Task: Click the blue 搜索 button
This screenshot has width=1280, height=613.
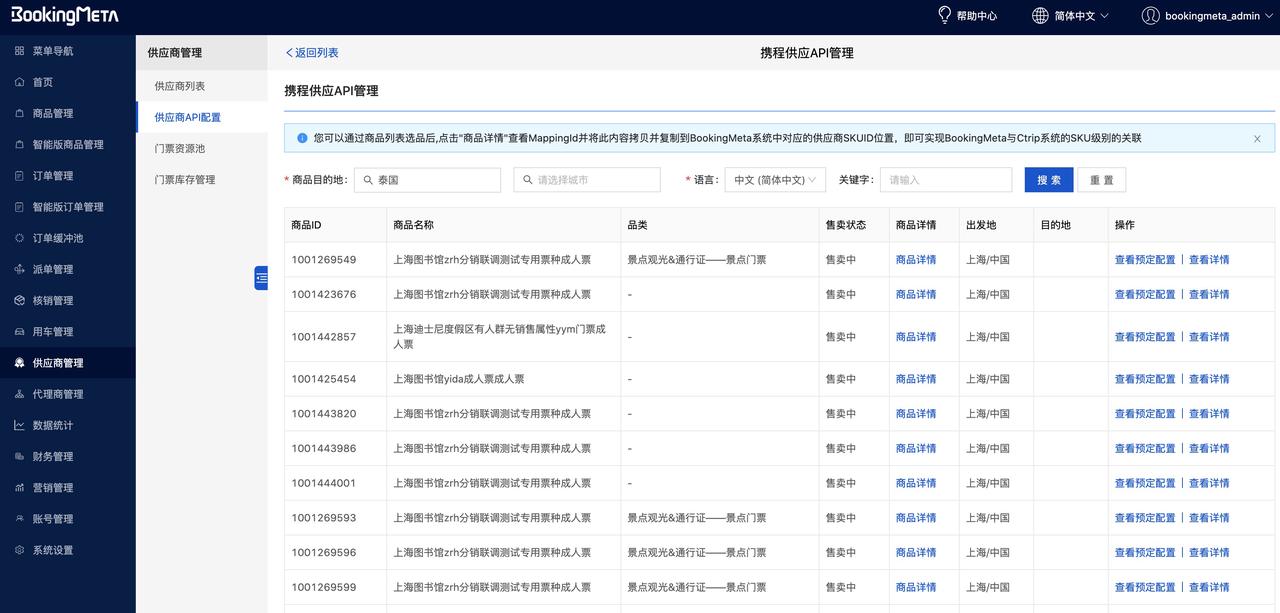Action: (1049, 180)
